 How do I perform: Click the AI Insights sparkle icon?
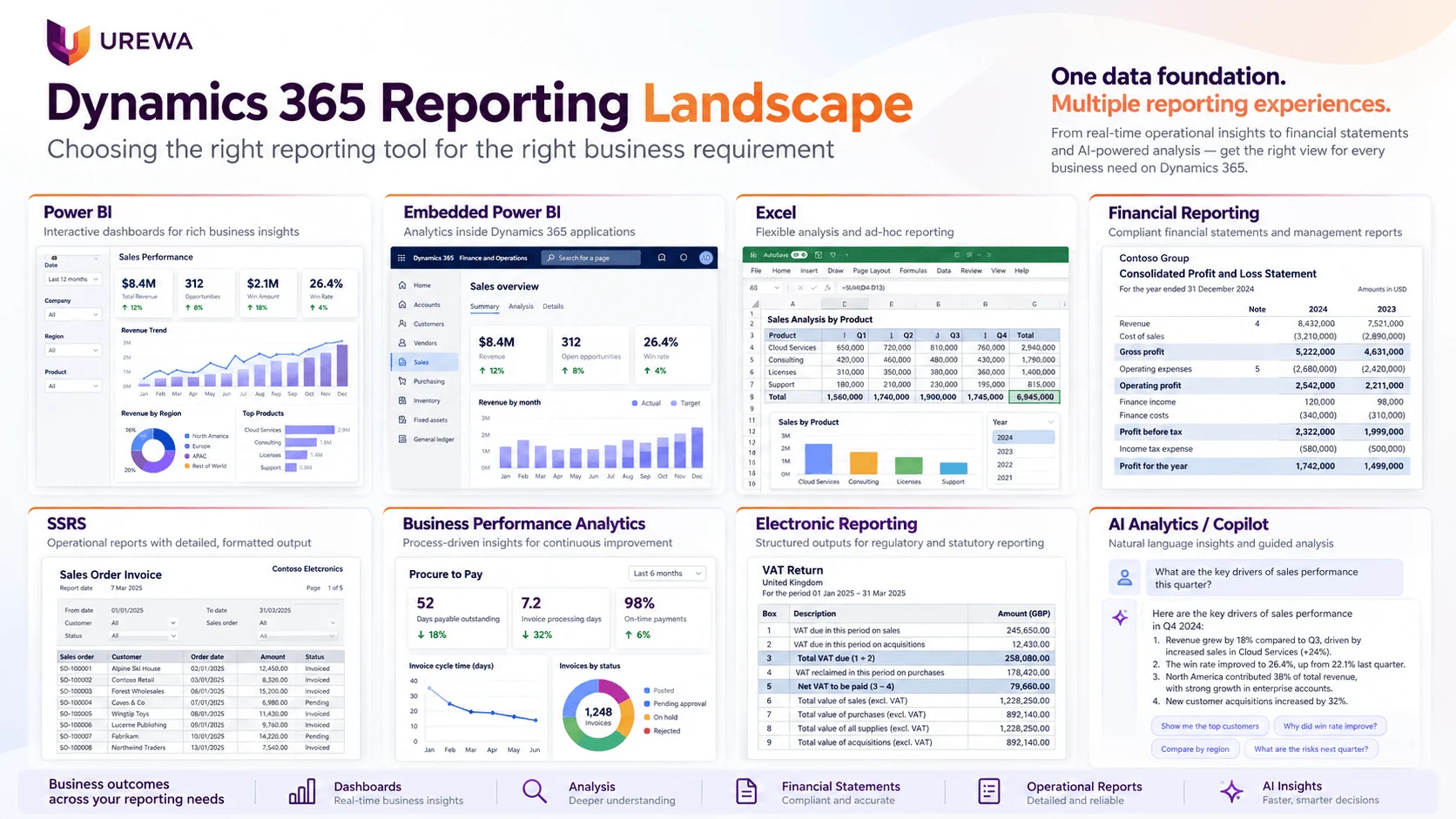point(1231,791)
